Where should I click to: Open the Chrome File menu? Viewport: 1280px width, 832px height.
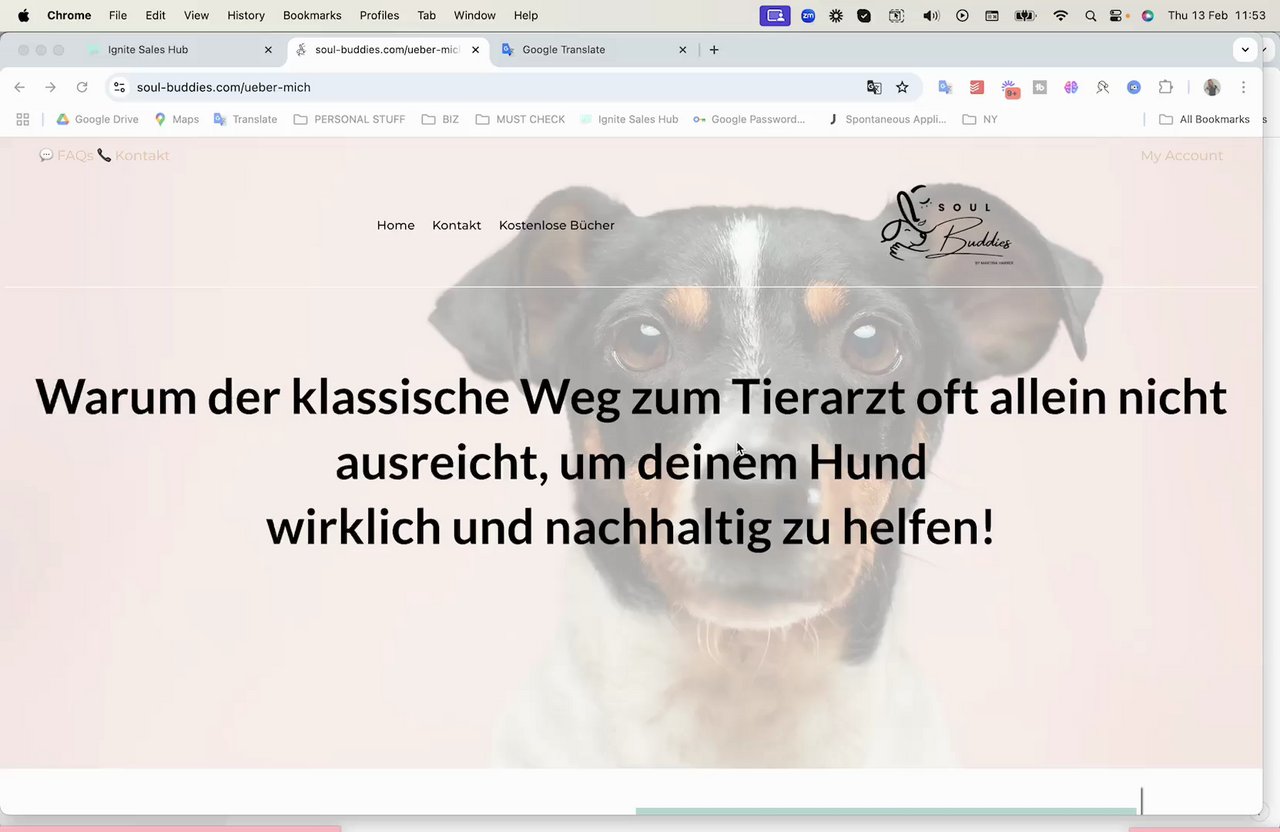pyautogui.click(x=118, y=15)
